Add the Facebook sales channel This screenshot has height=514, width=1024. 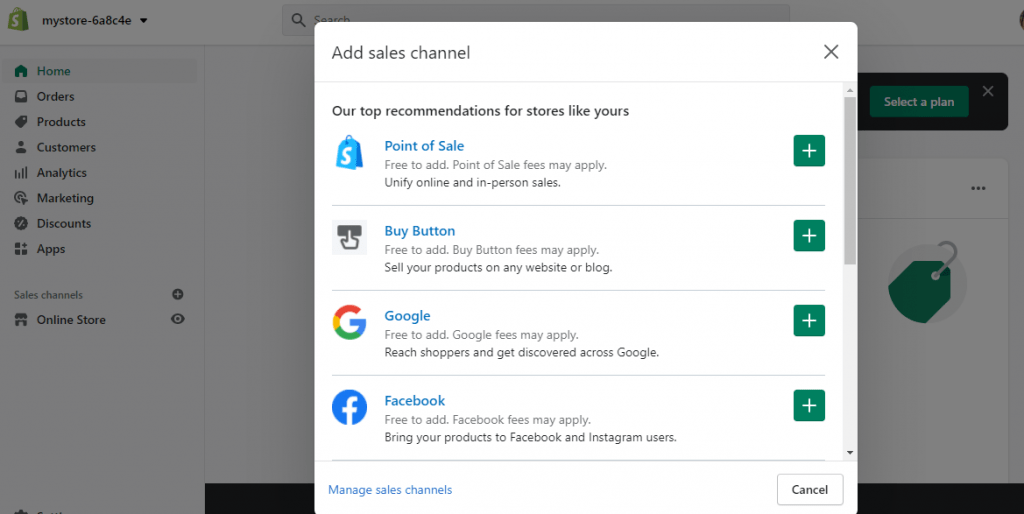click(x=809, y=406)
